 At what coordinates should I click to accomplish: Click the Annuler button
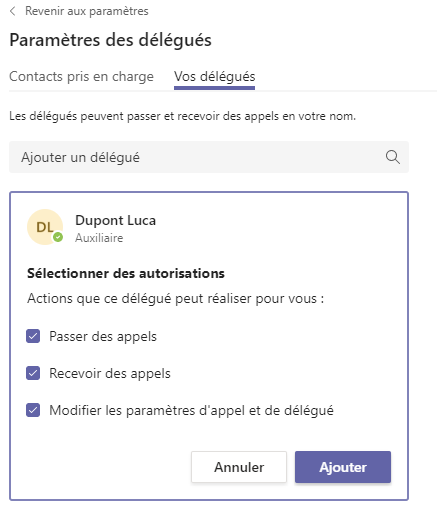click(x=239, y=467)
